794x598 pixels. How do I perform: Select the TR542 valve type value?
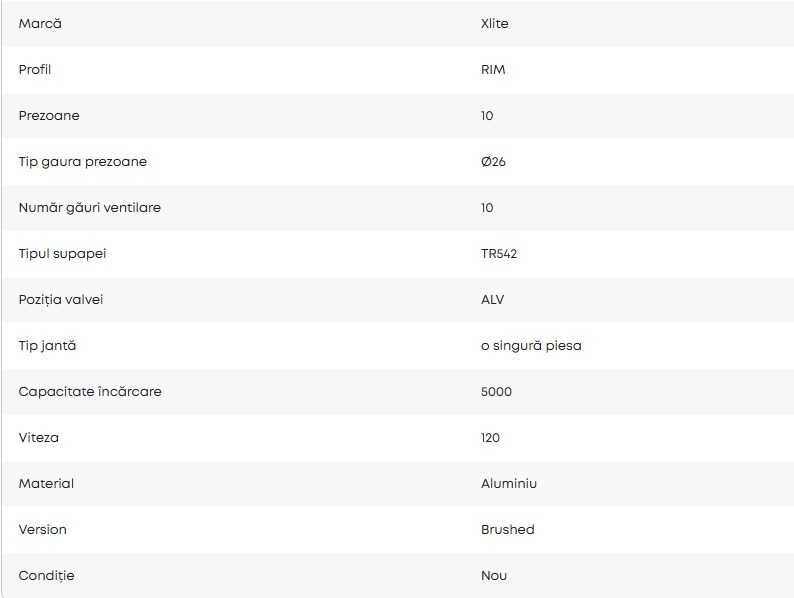(x=499, y=253)
